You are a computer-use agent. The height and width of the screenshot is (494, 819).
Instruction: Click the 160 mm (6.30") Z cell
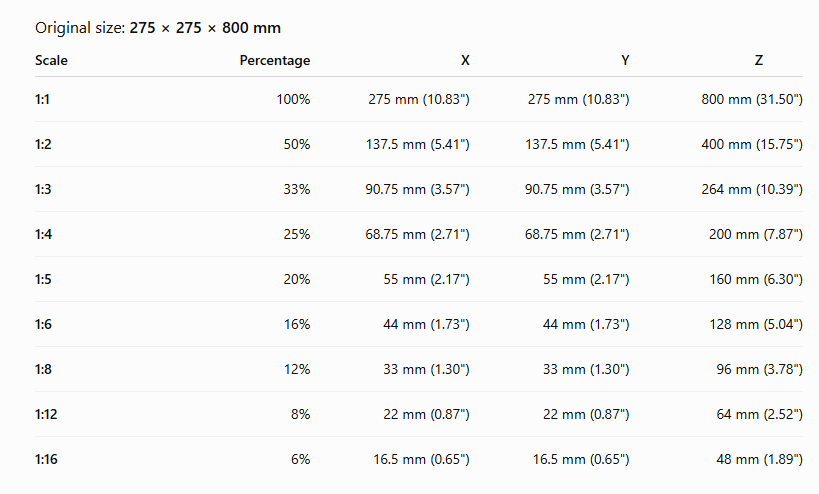tap(756, 279)
